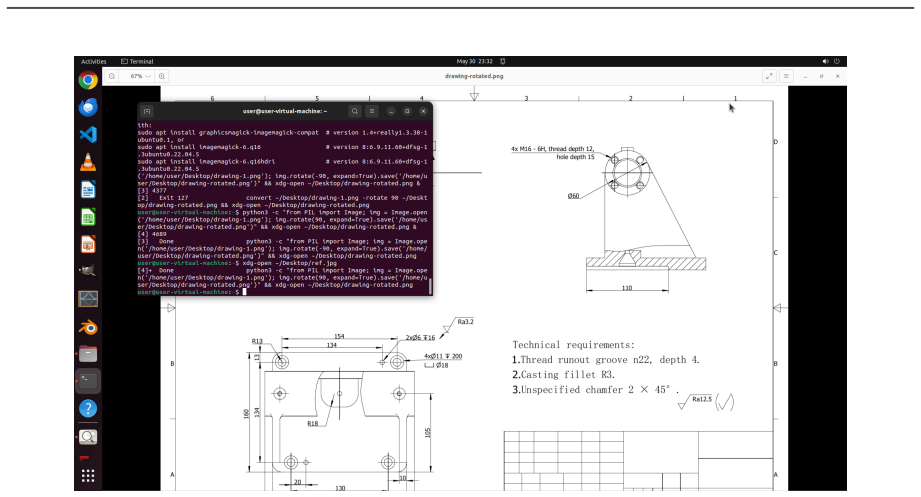Open LibreOffice Impress from the dock
The width and height of the screenshot is (921, 497).
pos(88,244)
